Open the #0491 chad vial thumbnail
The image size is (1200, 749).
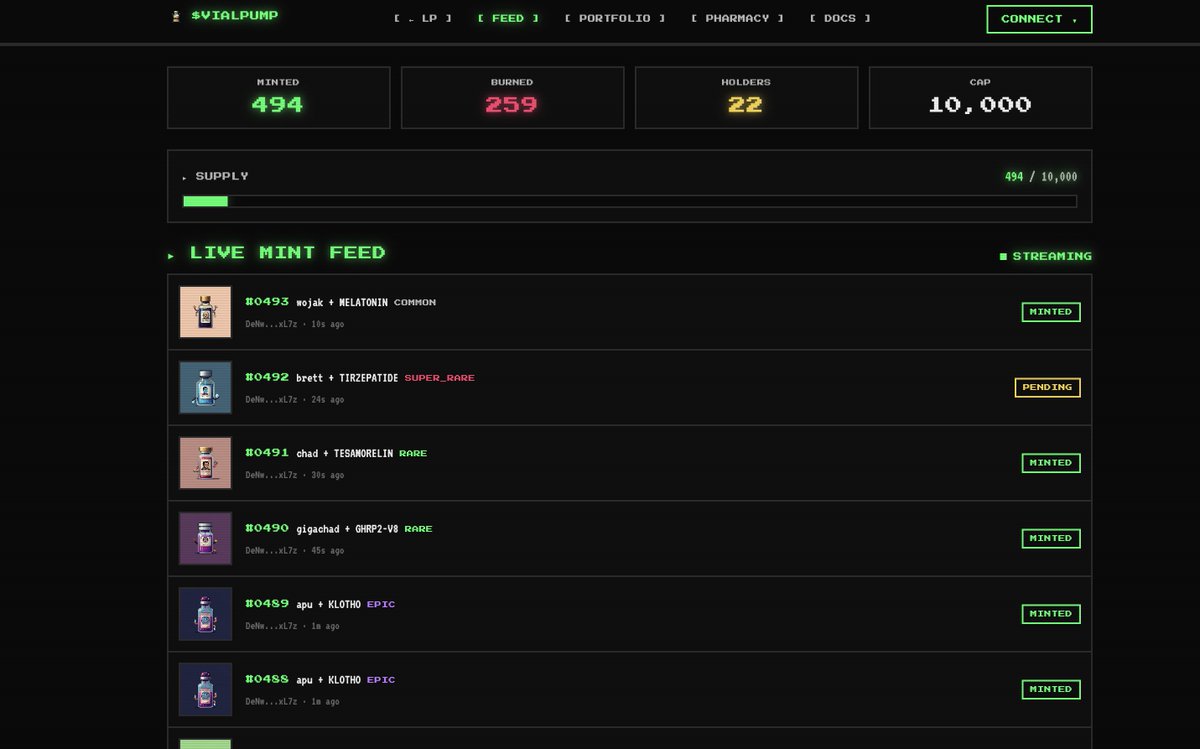(x=205, y=463)
